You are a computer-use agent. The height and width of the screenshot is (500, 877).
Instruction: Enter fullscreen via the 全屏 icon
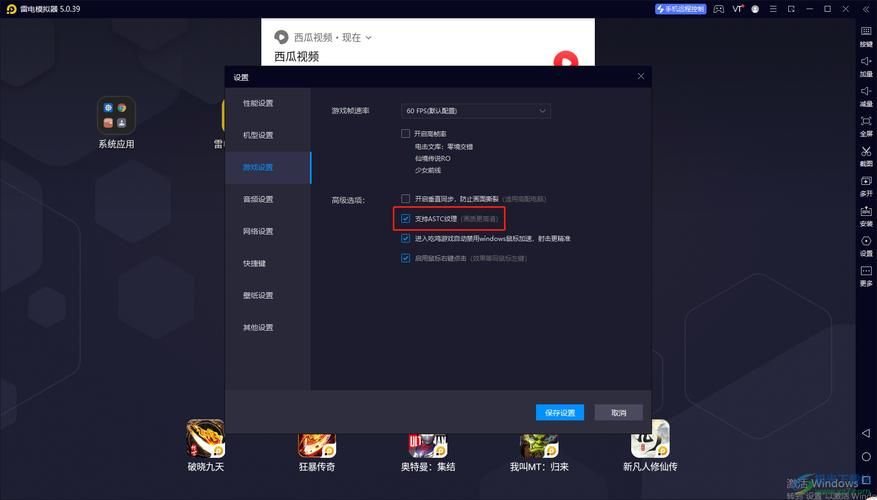(866, 126)
